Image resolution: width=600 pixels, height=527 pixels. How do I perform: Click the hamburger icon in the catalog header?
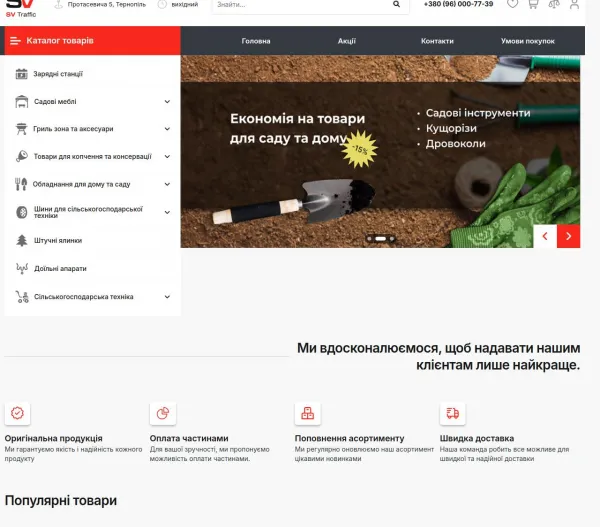coord(15,41)
